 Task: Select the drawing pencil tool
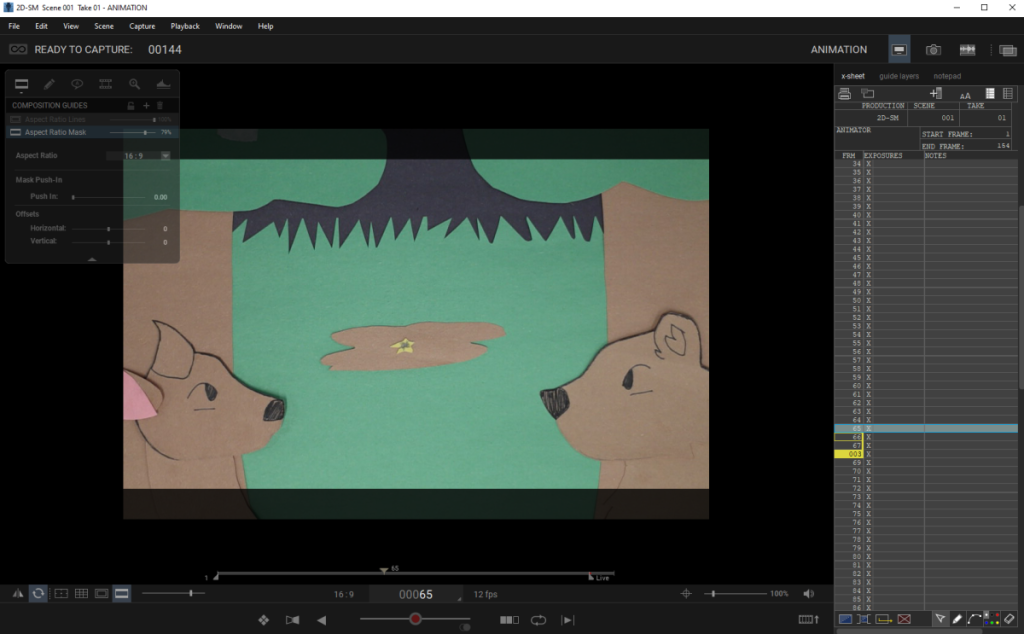click(49, 84)
